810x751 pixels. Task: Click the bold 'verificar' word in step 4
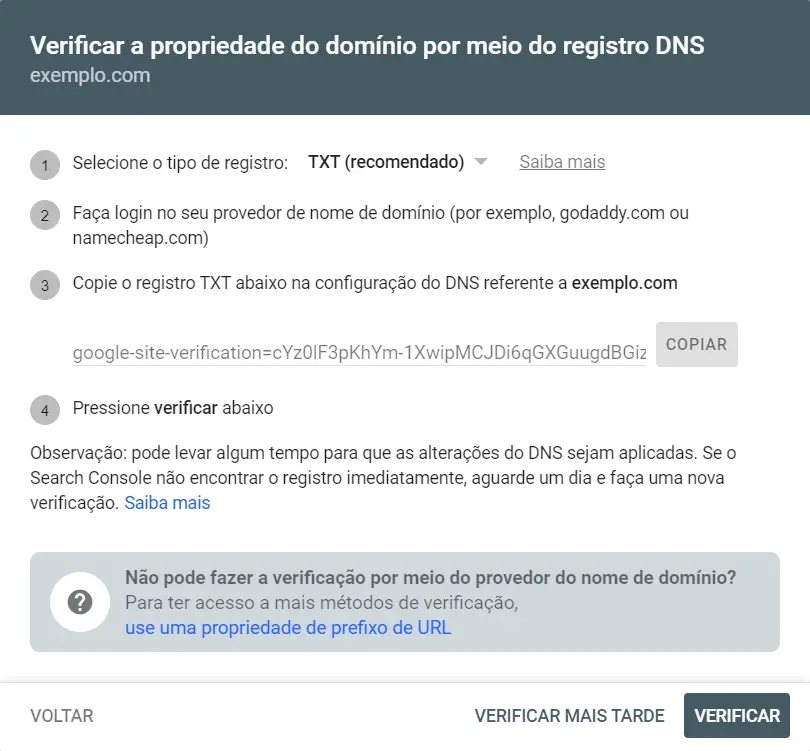point(185,408)
